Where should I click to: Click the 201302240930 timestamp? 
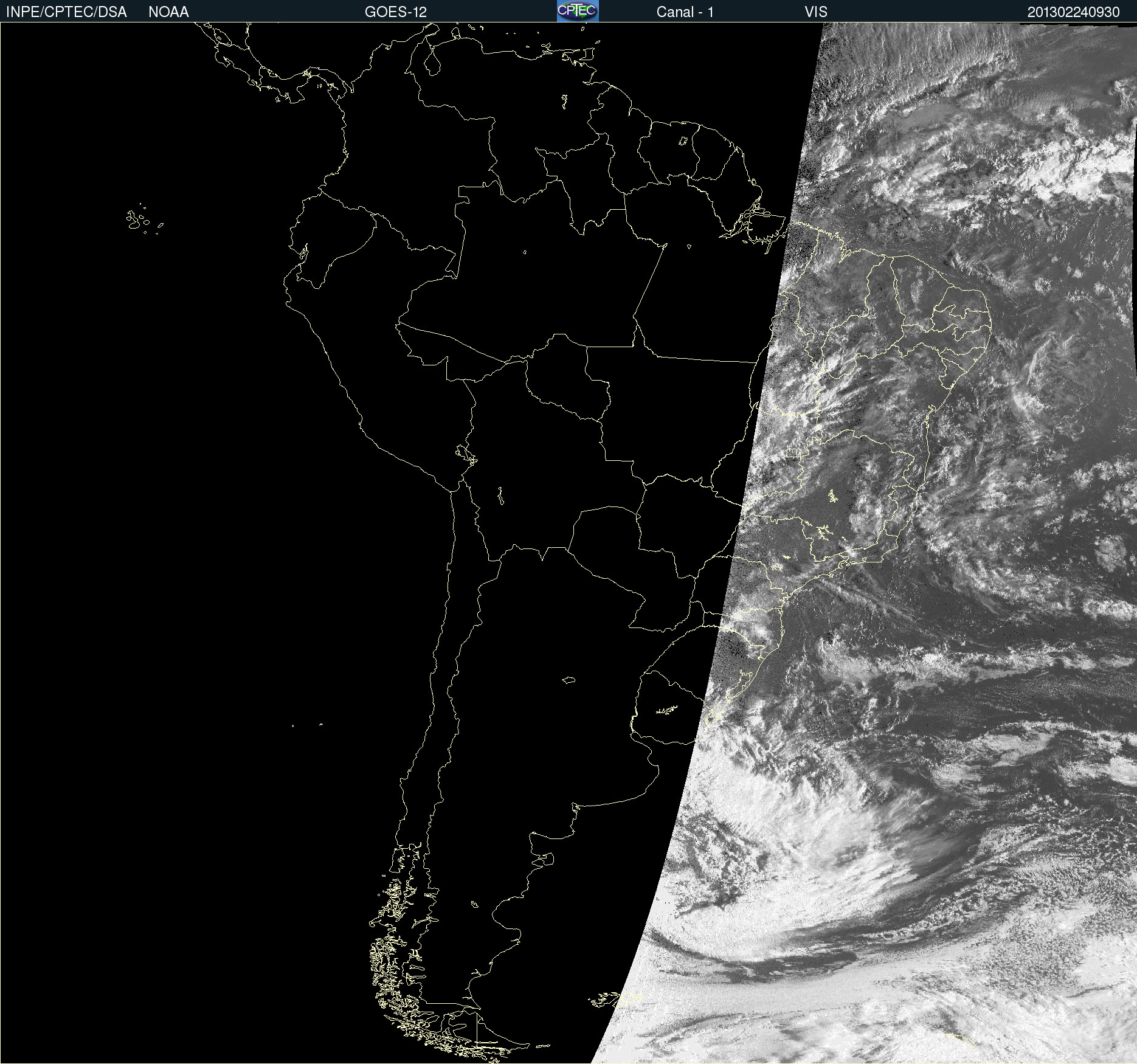1073,12
